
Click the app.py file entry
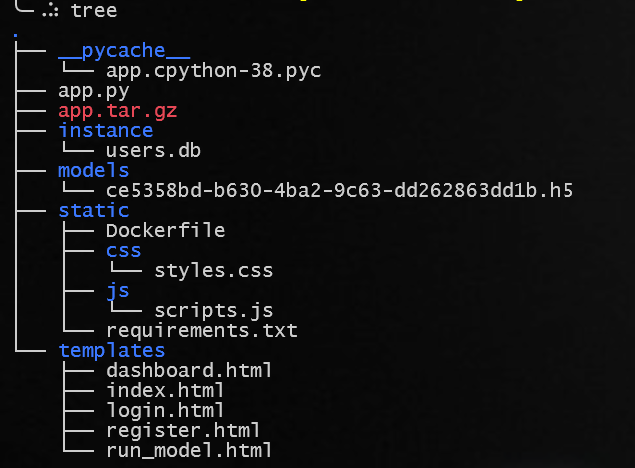point(94,91)
